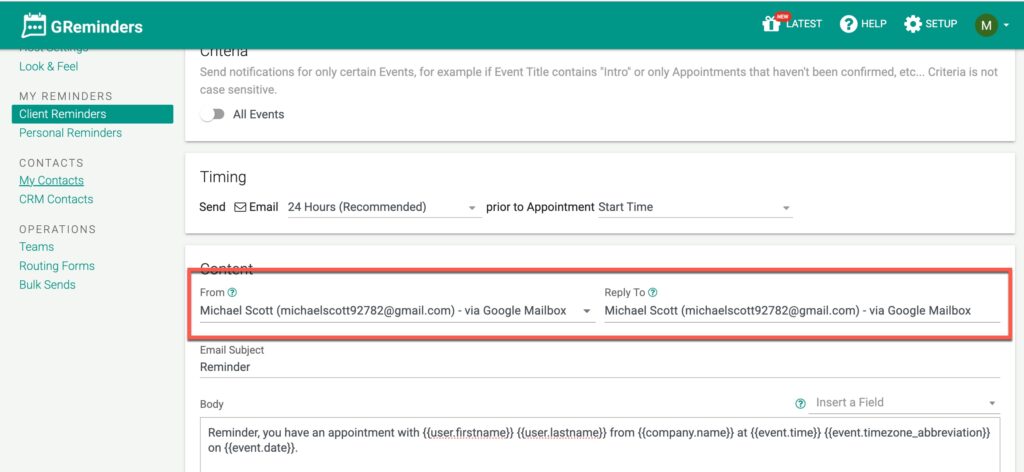This screenshot has width=1024, height=472.
Task: Click the Reply To email field
Action: (x=800, y=311)
